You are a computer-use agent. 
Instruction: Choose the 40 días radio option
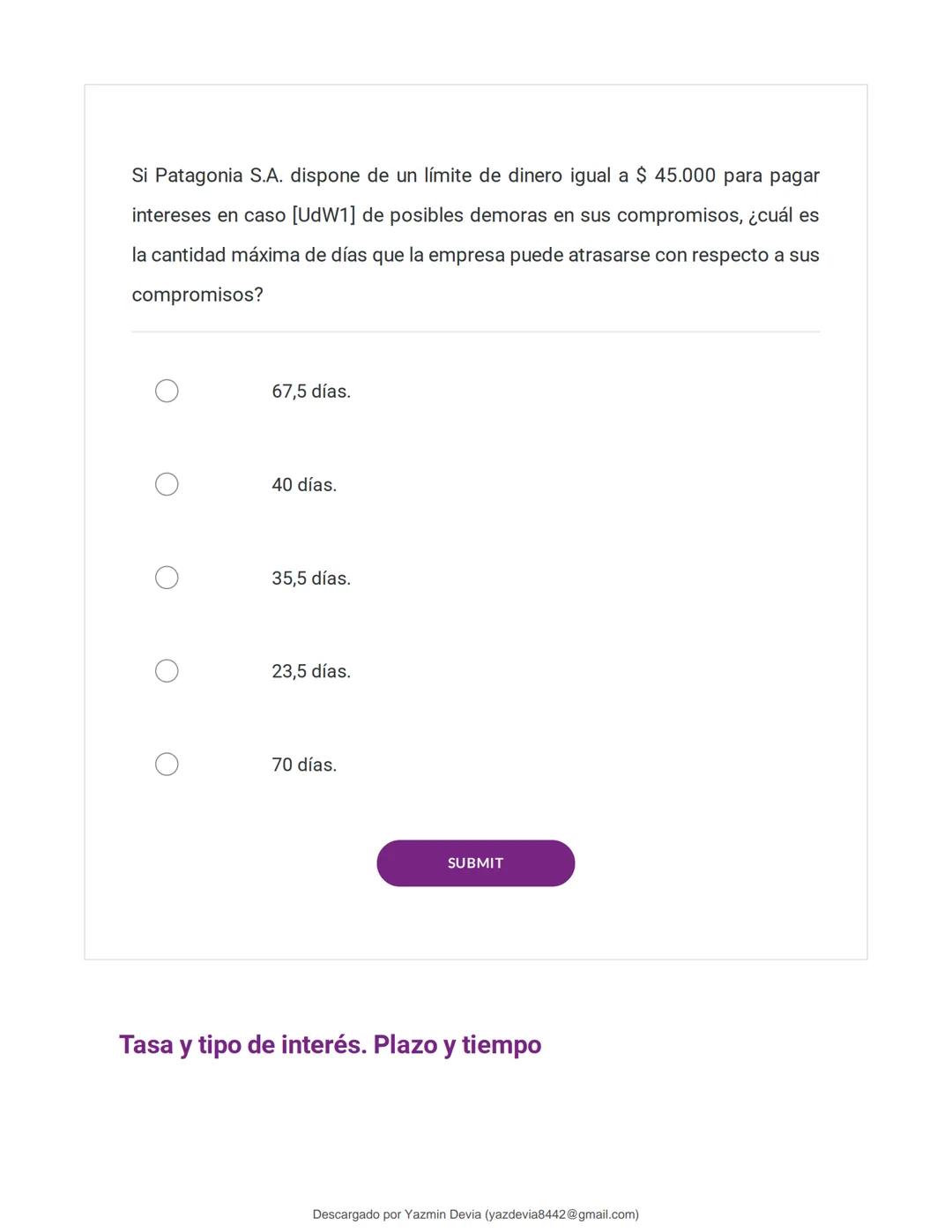167,484
